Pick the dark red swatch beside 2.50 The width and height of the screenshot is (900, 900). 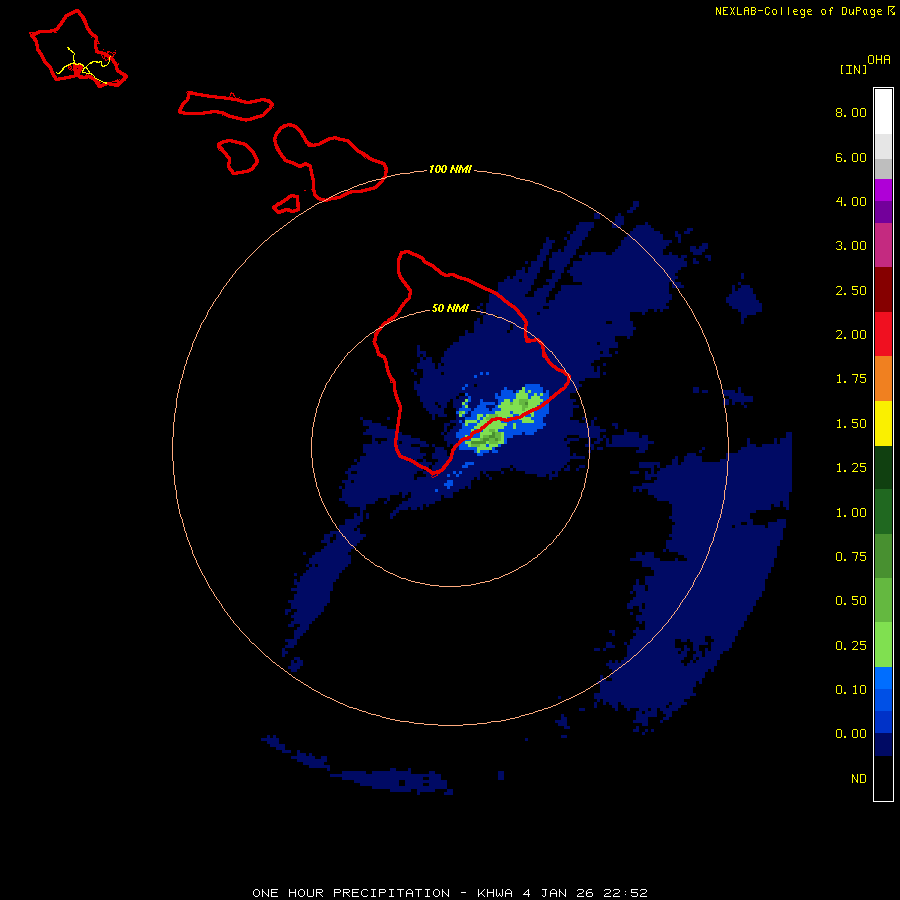(x=883, y=290)
